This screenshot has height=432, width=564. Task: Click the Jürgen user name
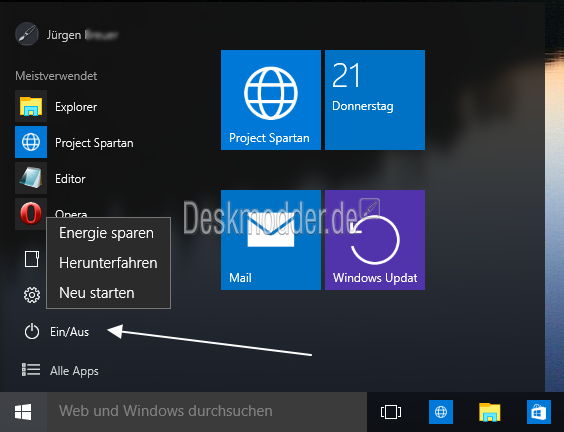click(x=64, y=35)
